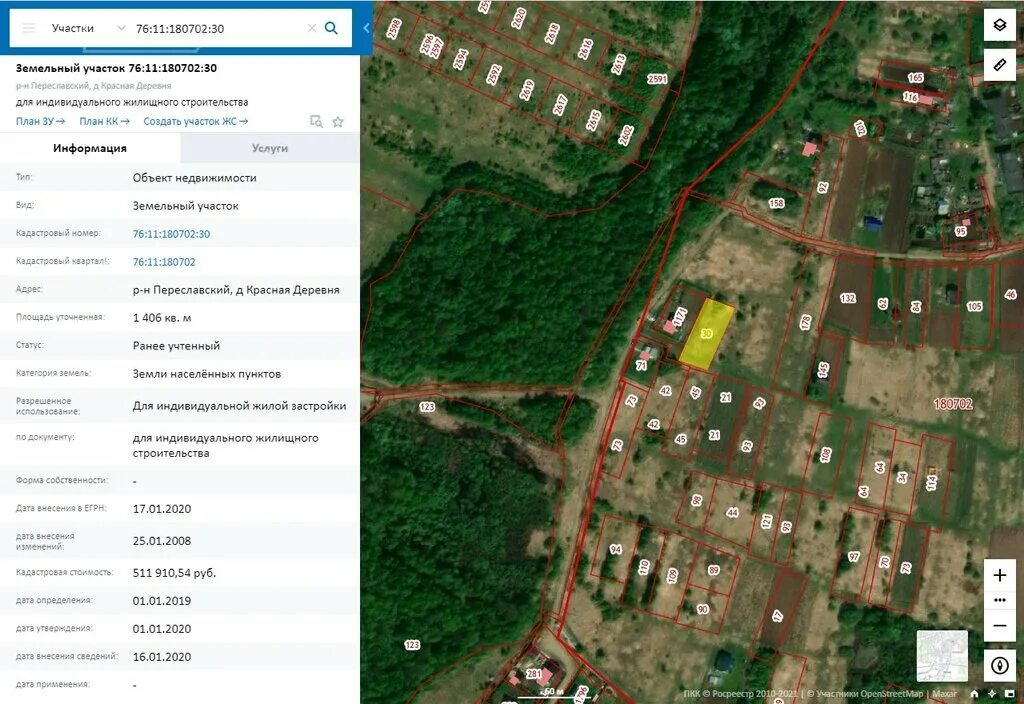Click the Maxar attribution text
Viewport: 1024px width, 704px height.
(x=944, y=694)
